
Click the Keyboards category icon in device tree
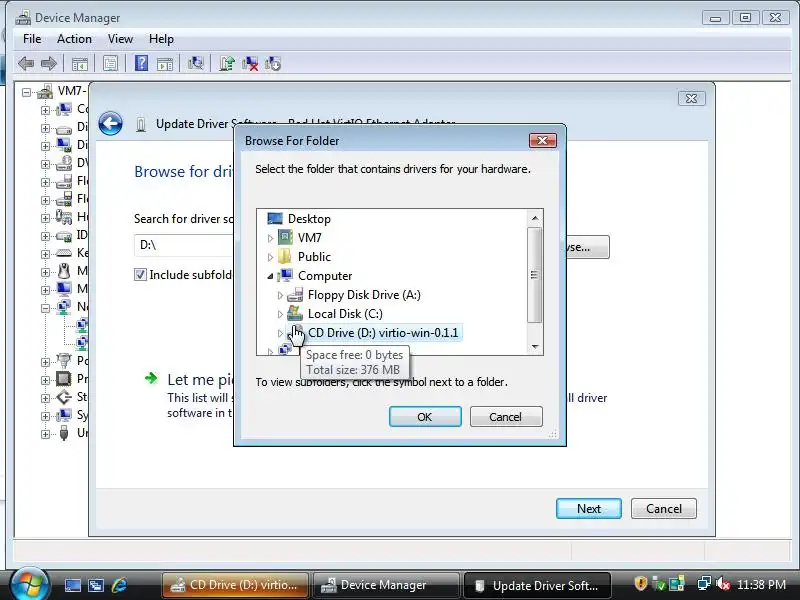point(64,253)
